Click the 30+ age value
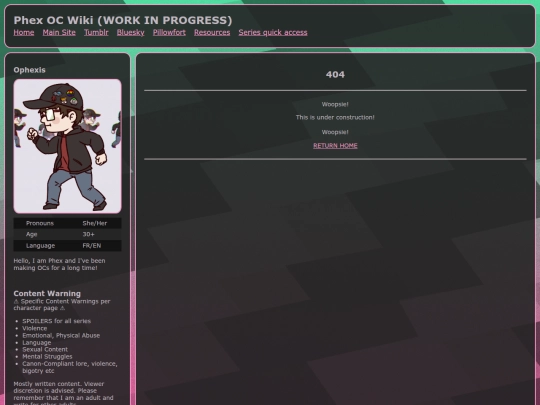The image size is (540, 405). click(88, 234)
